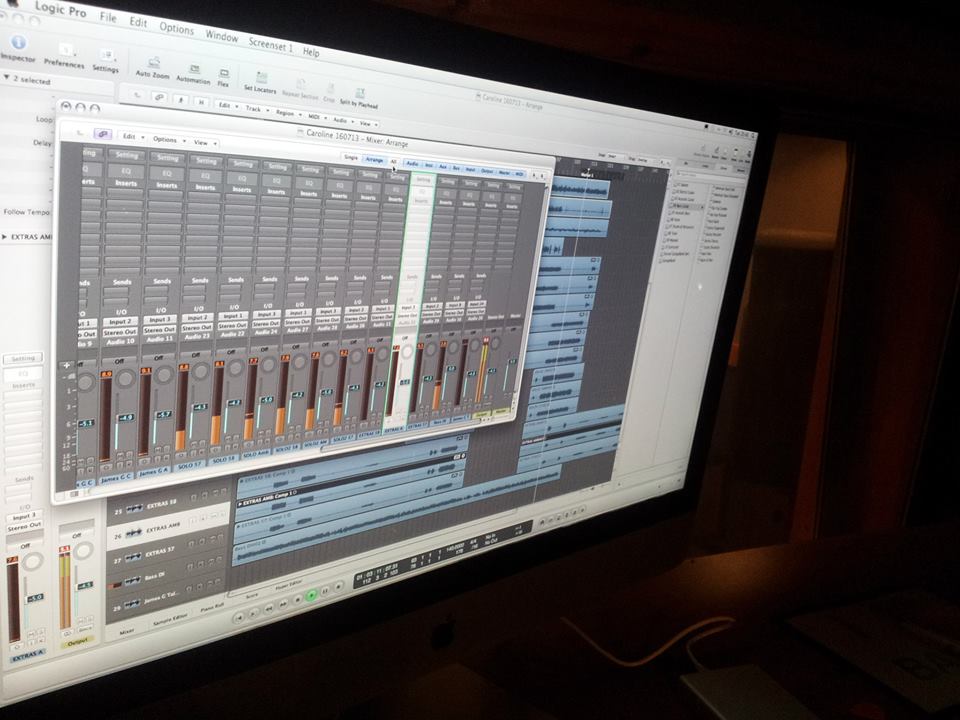Click the Record button in the transport
Screen dimensions: 960x720
pos(339,586)
